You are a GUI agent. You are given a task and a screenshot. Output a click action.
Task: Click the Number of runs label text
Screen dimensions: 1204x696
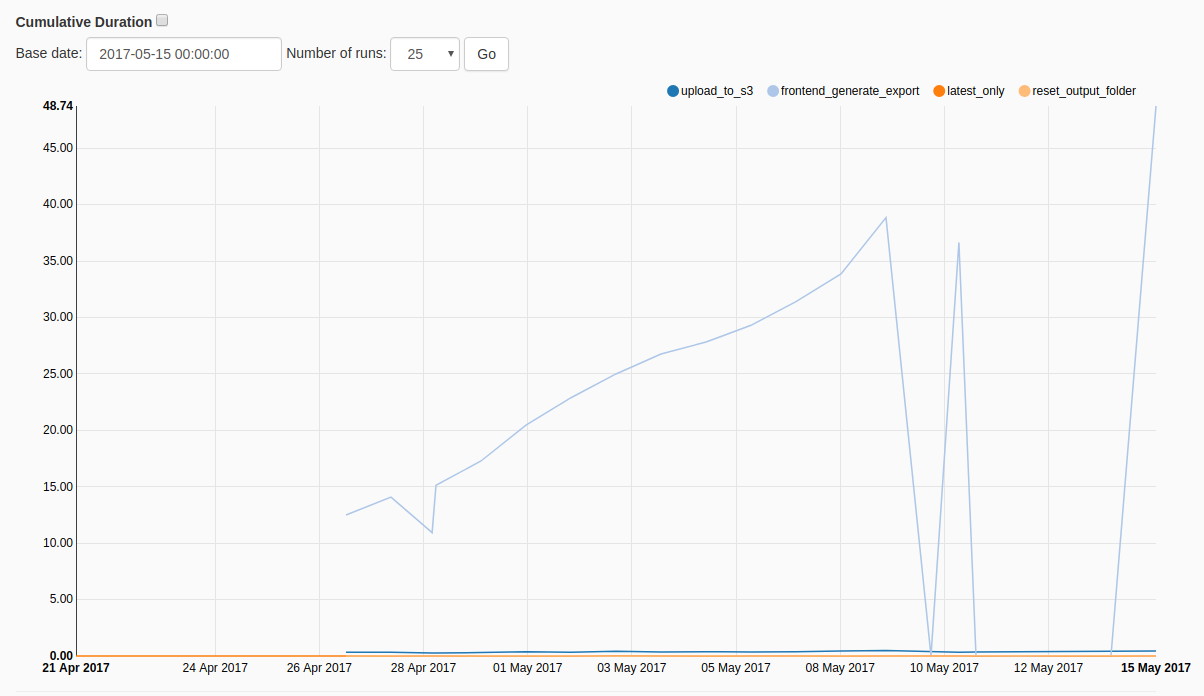[x=336, y=54]
